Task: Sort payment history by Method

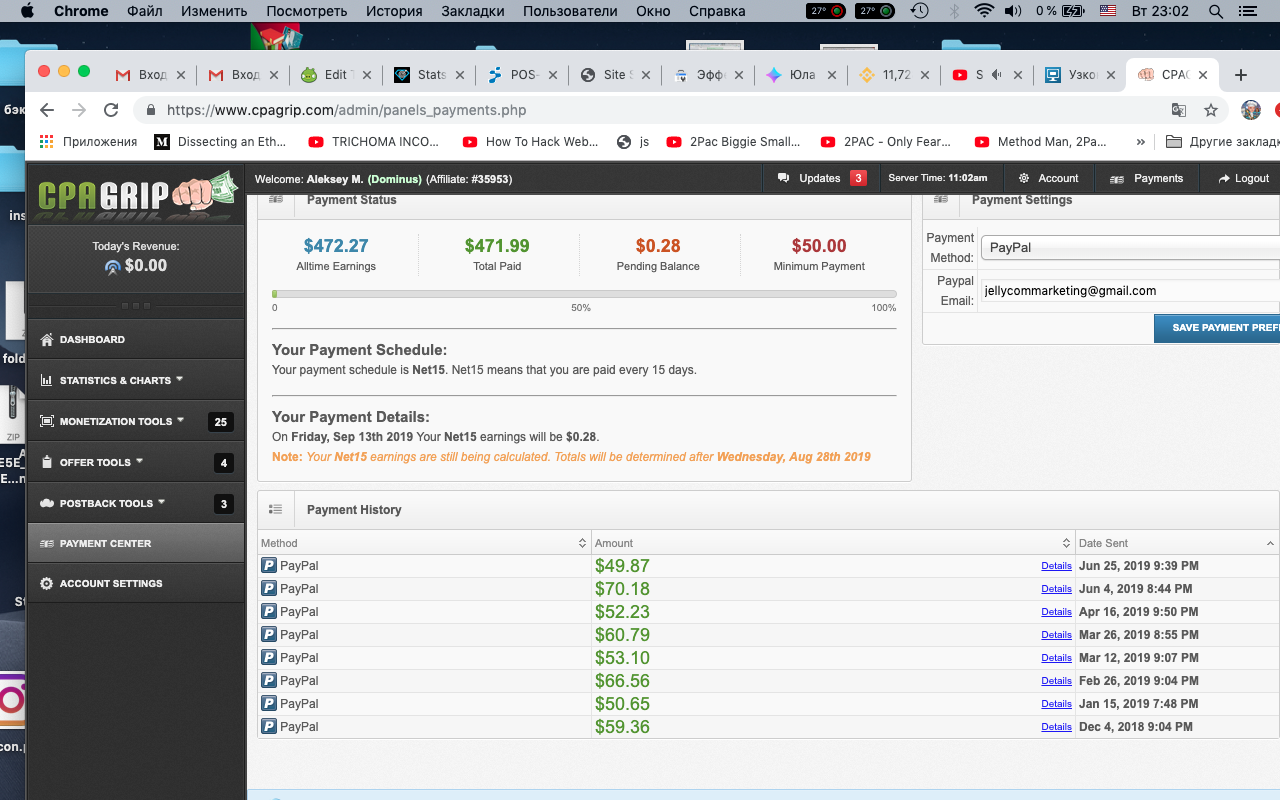Action: coord(424,543)
